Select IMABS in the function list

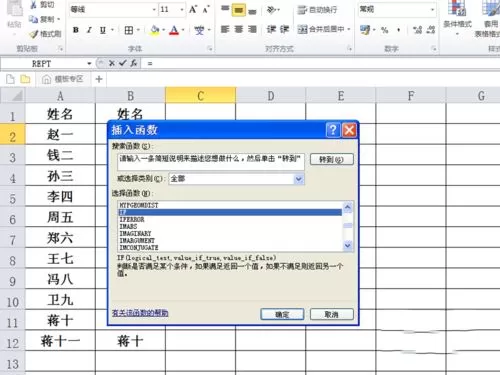[230, 226]
